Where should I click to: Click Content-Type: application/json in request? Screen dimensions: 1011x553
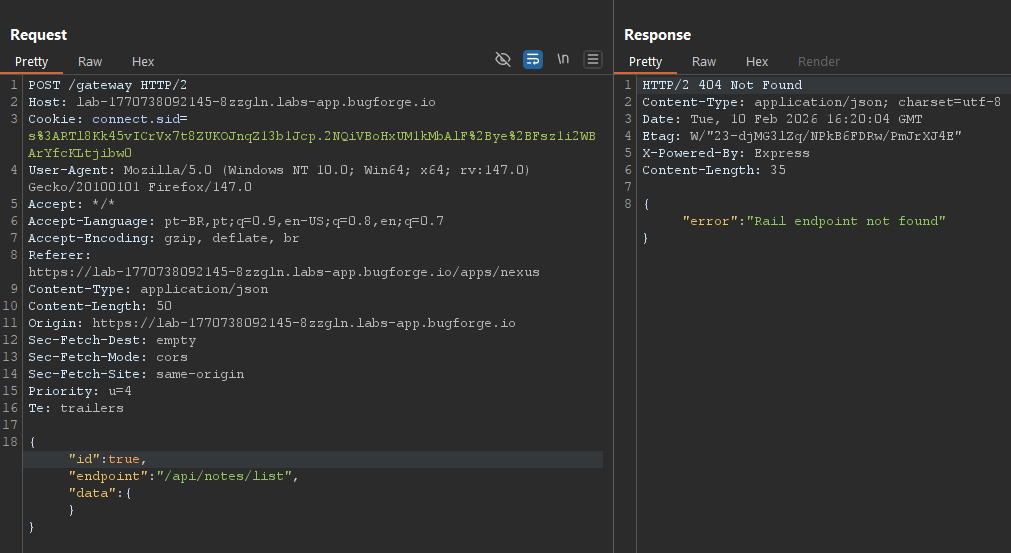[148, 289]
